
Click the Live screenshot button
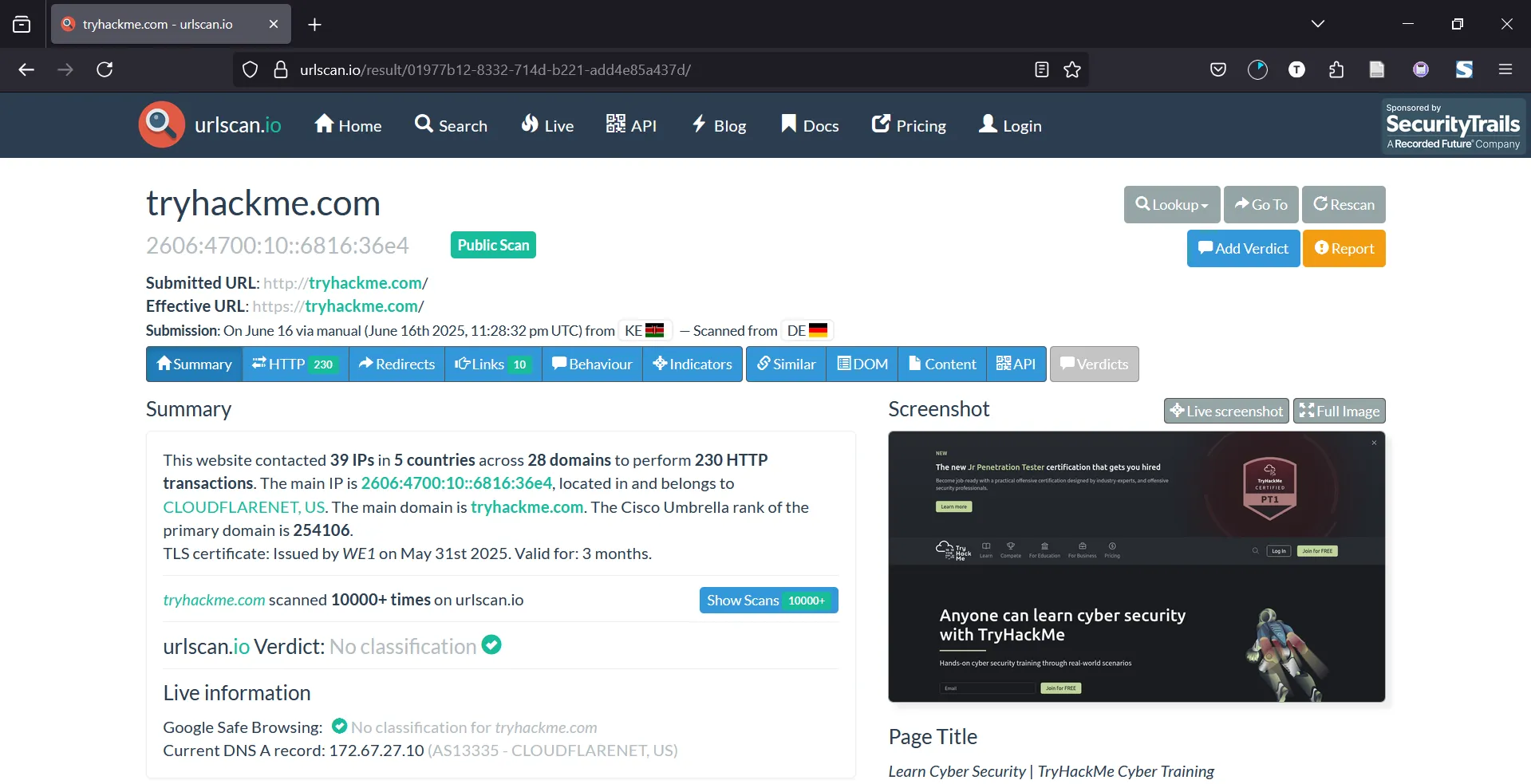(x=1226, y=411)
